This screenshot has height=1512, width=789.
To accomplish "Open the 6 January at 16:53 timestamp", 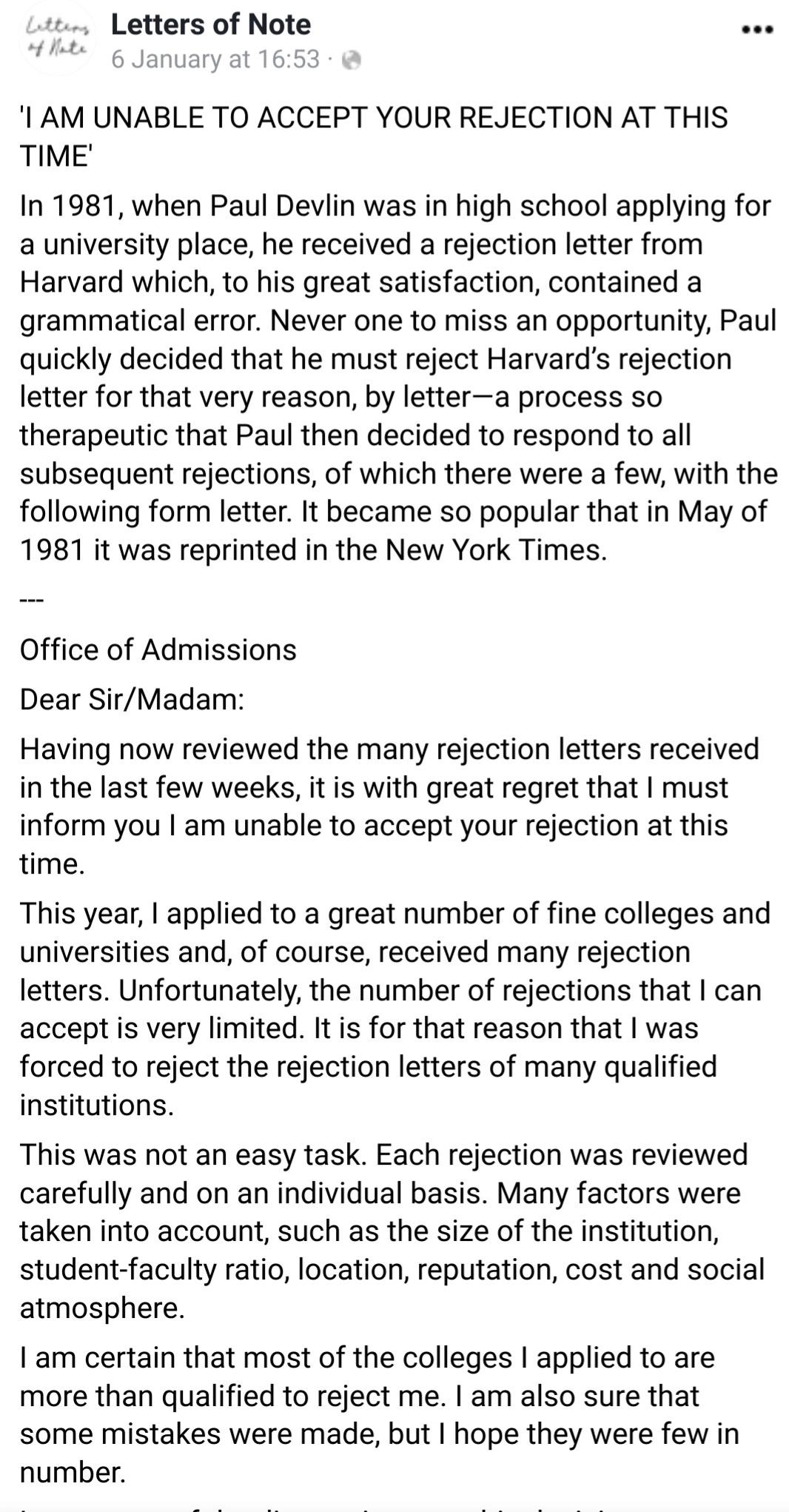I will tap(215, 59).
